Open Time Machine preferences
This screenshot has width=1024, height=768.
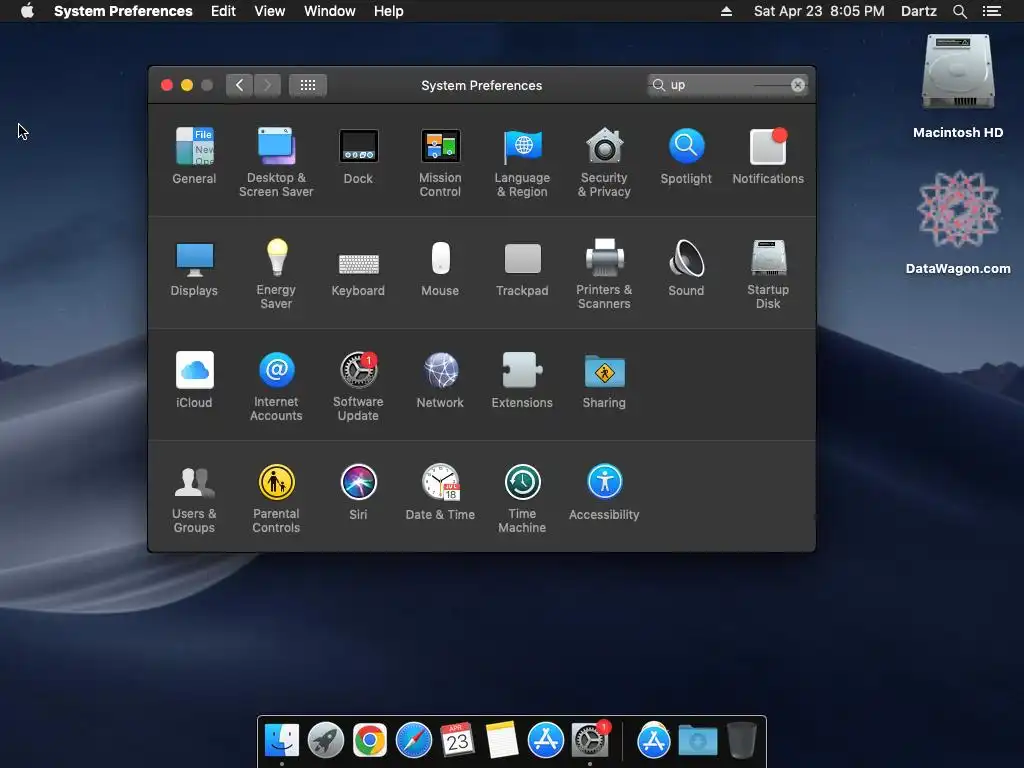coord(522,498)
